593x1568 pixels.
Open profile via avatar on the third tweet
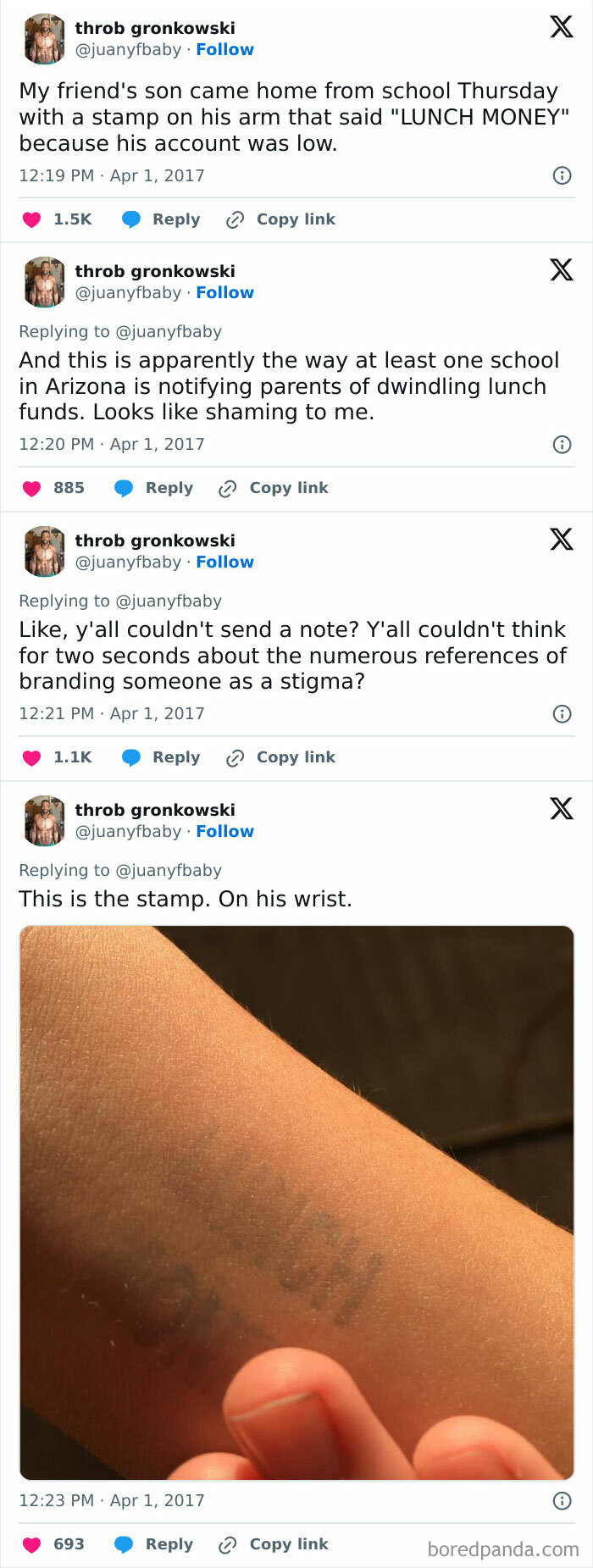click(44, 551)
